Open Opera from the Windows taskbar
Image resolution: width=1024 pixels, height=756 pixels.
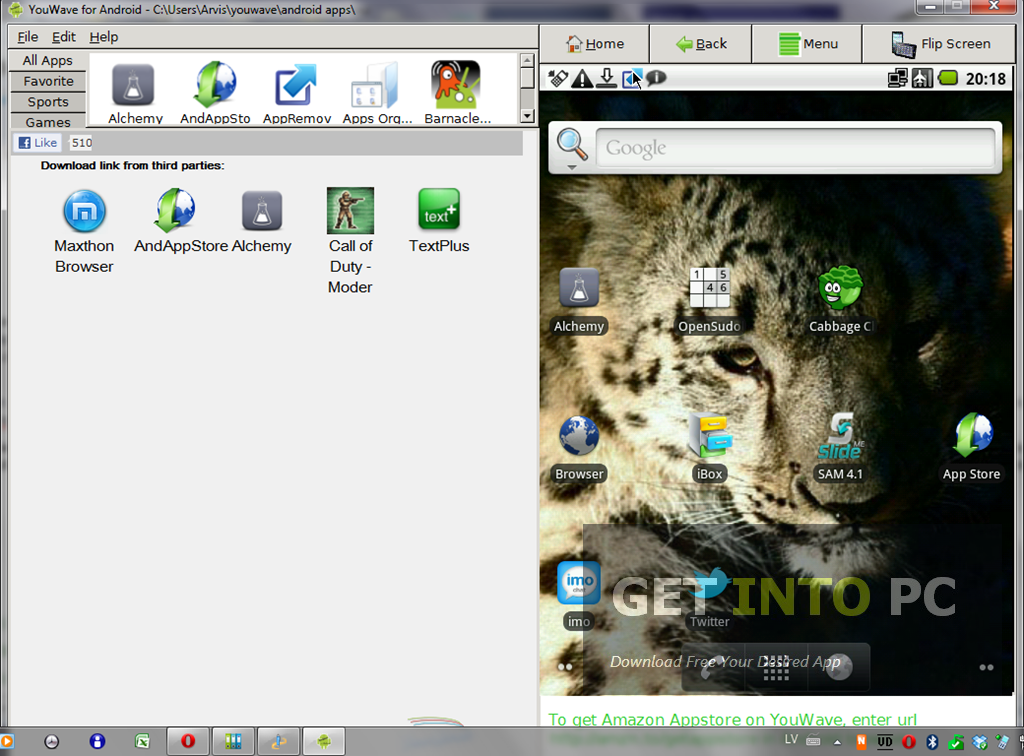pos(188,741)
